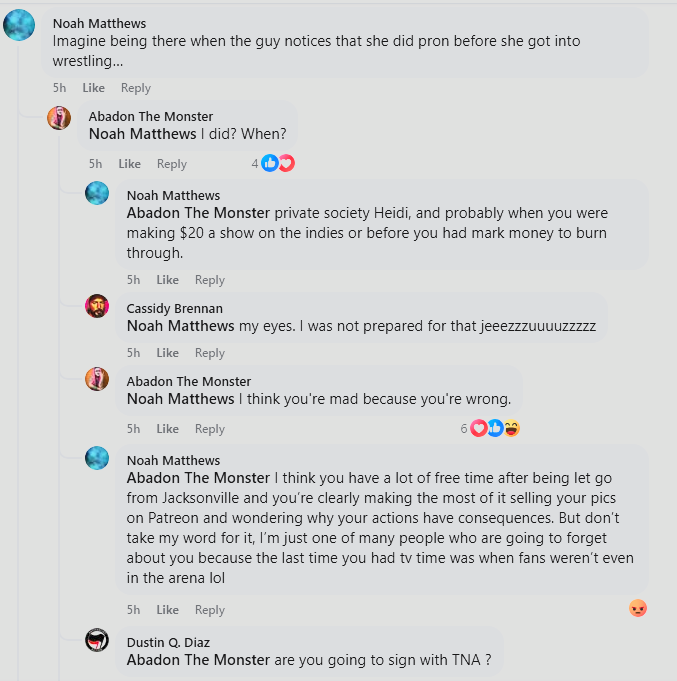Reply to the Jacksonville comment
This screenshot has width=677, height=681.
click(x=209, y=610)
